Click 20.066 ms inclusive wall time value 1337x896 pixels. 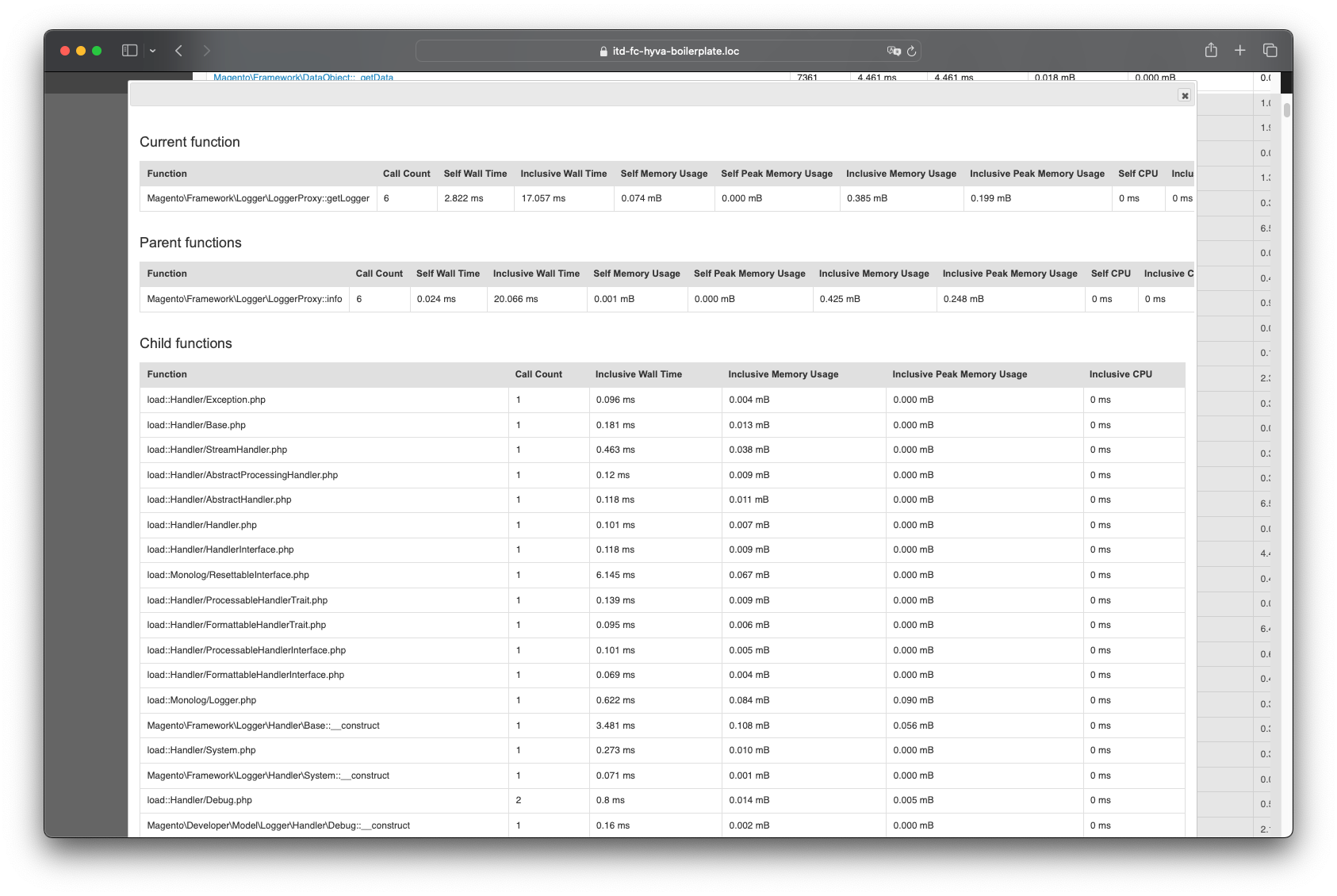(x=515, y=299)
